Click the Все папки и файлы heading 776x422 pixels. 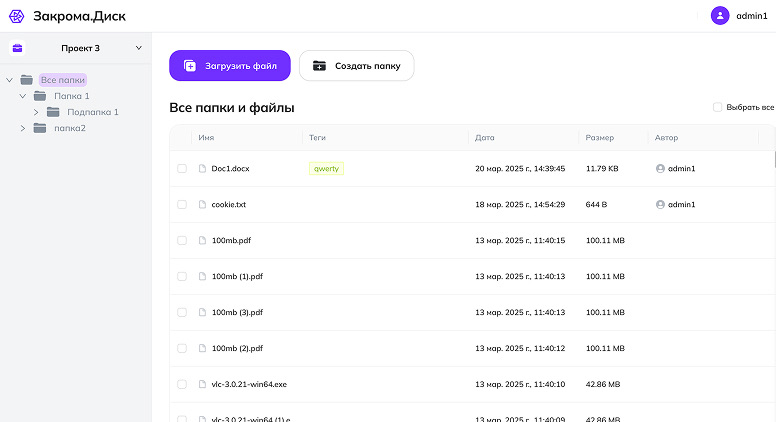coord(232,107)
